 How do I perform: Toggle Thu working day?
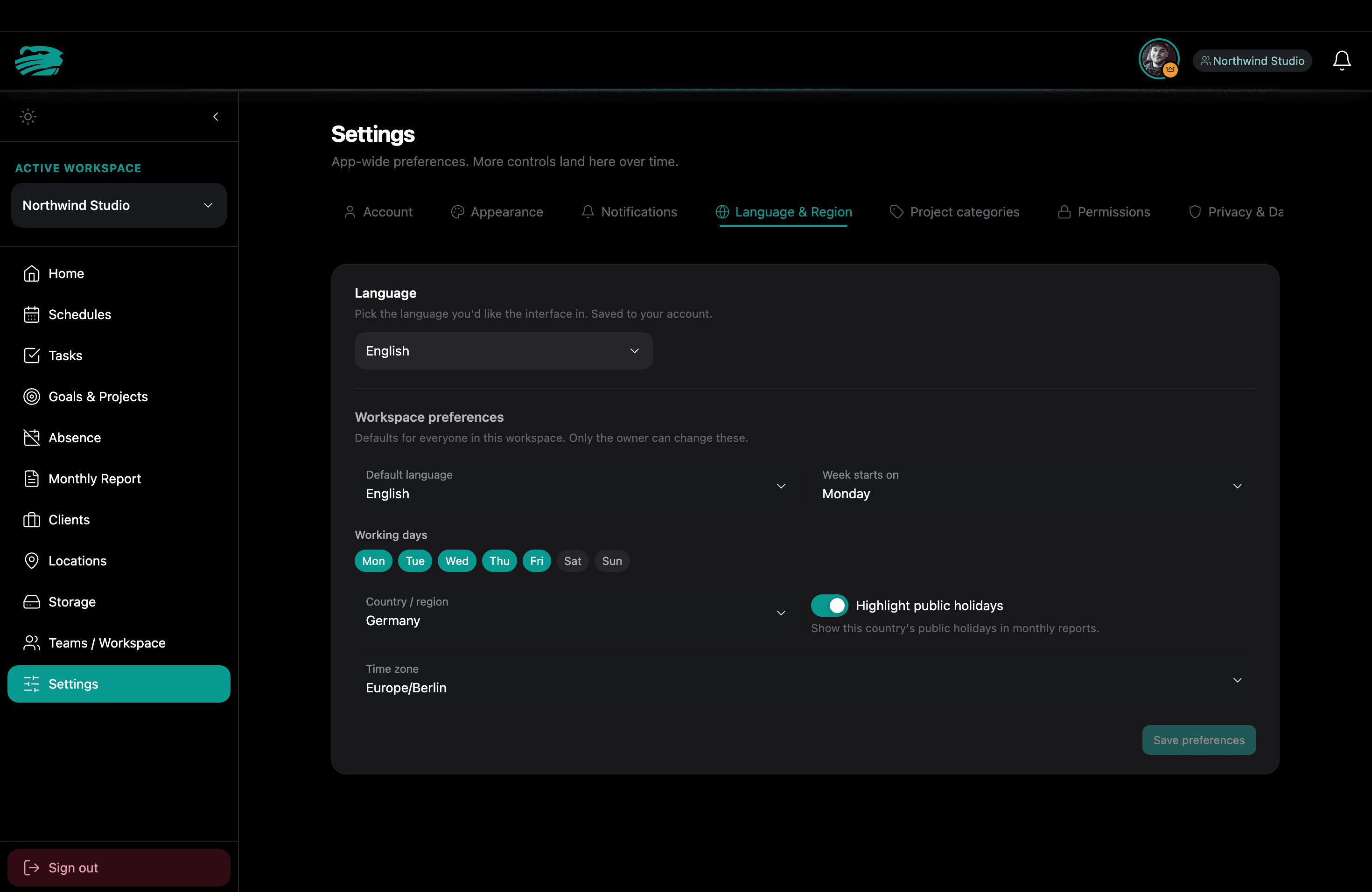pyautogui.click(x=499, y=561)
